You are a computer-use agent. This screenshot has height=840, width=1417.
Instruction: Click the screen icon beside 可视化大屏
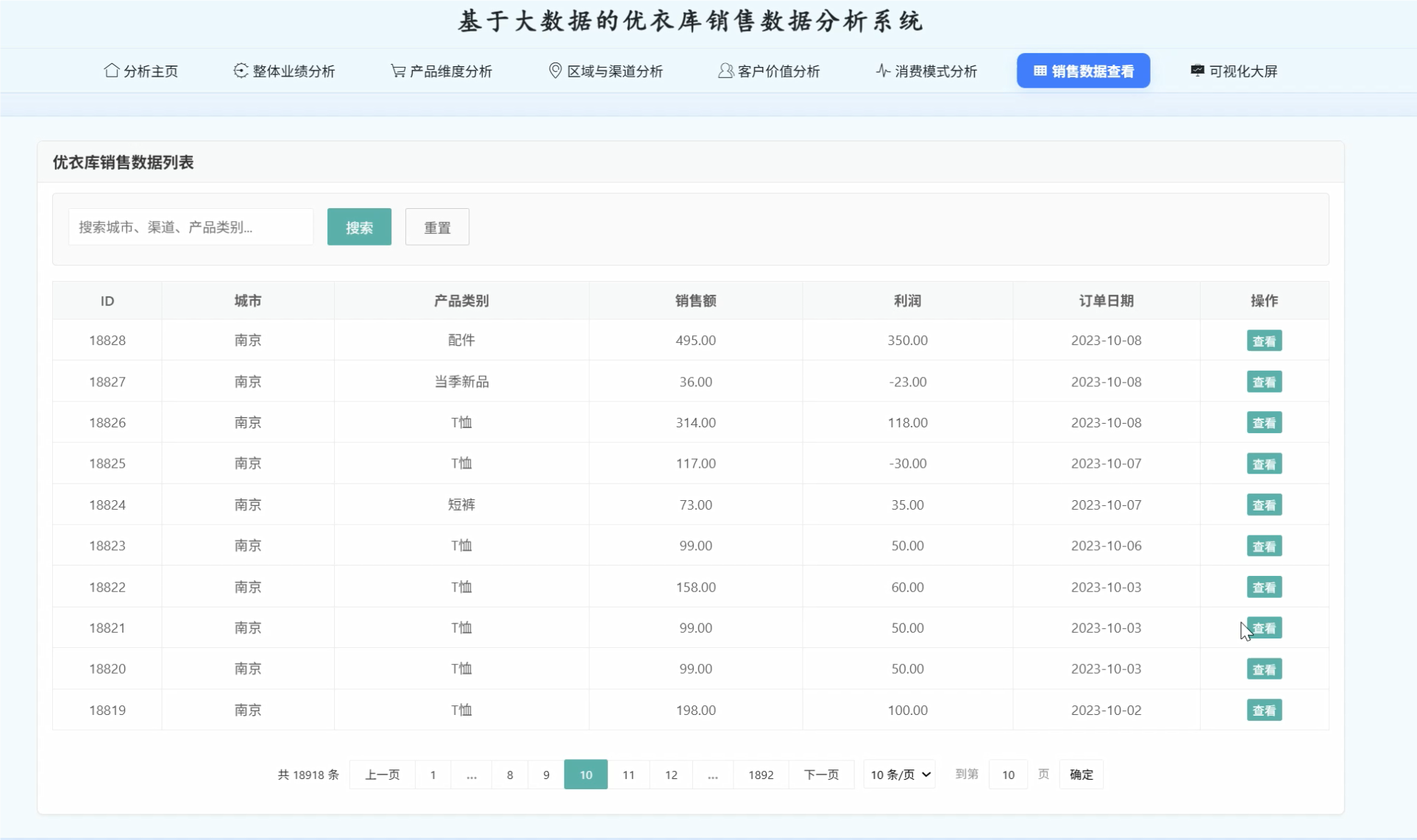point(1198,71)
